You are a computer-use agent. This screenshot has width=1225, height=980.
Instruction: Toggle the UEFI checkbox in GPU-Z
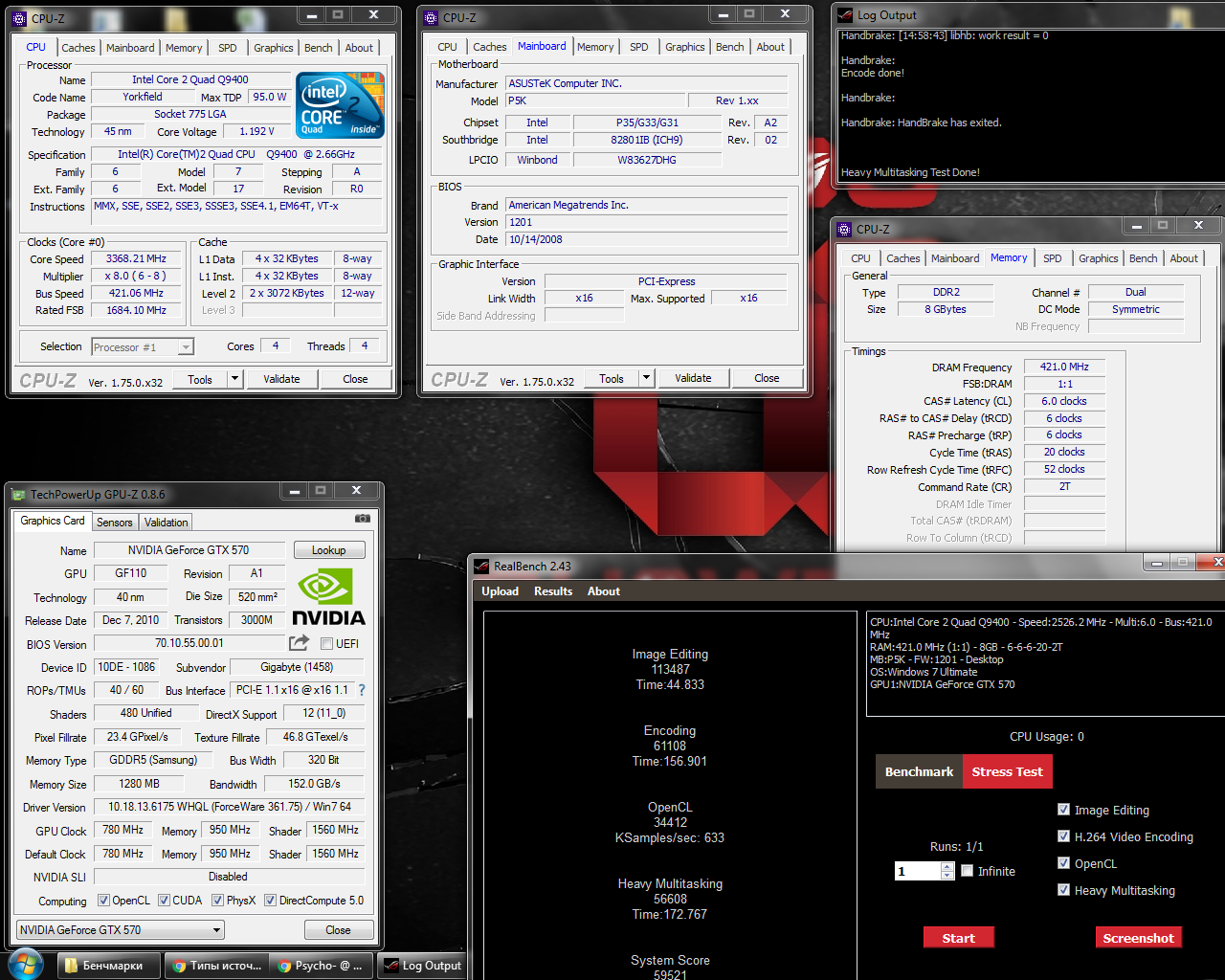coord(326,643)
